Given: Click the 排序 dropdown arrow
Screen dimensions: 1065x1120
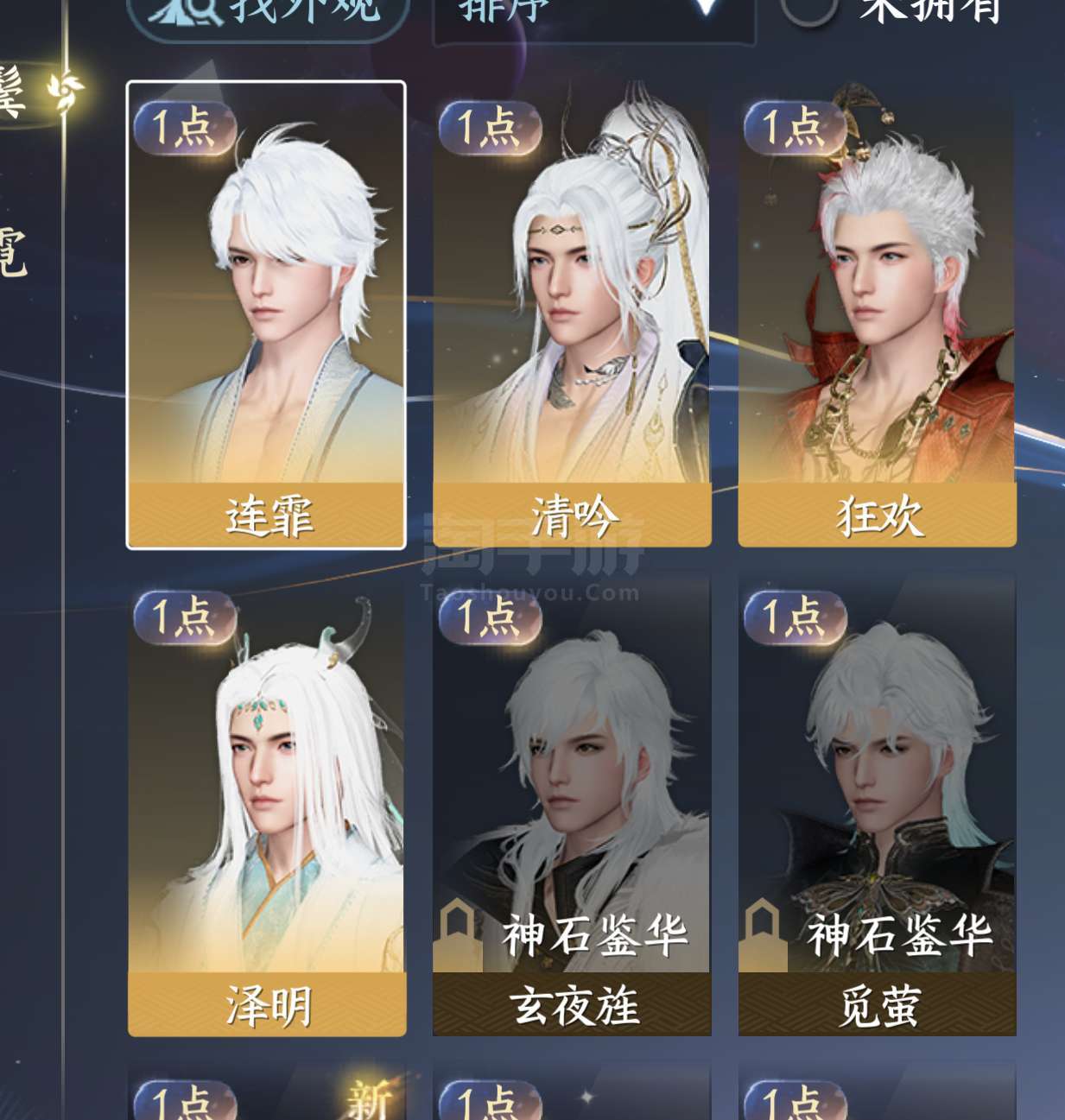Looking at the screenshot, I should (706, 8).
